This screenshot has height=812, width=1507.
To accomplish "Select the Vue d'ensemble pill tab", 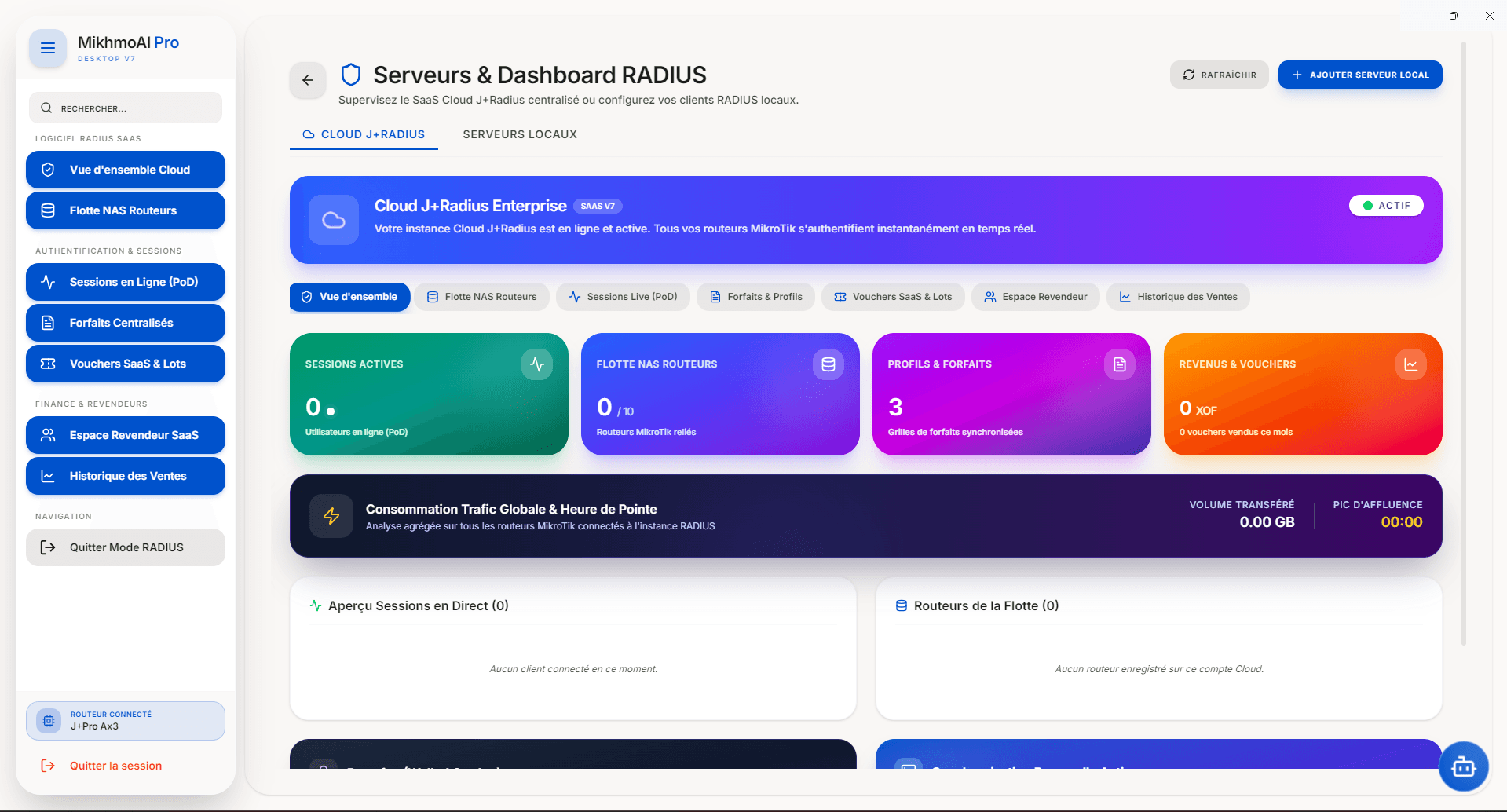I will [x=350, y=297].
